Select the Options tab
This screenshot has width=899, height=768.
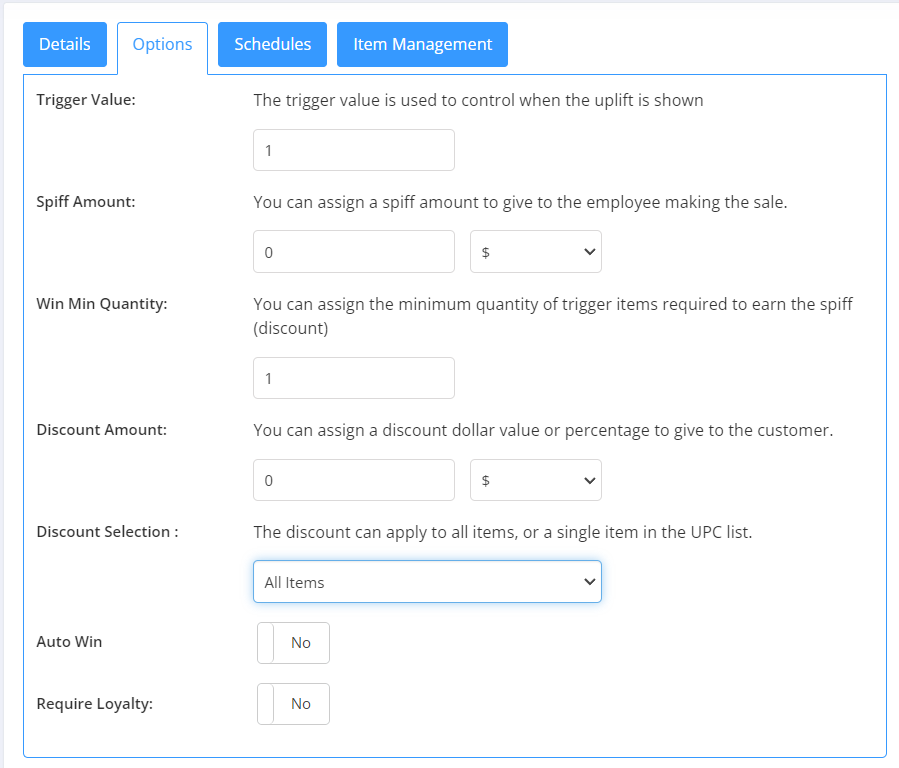pyautogui.click(x=162, y=45)
